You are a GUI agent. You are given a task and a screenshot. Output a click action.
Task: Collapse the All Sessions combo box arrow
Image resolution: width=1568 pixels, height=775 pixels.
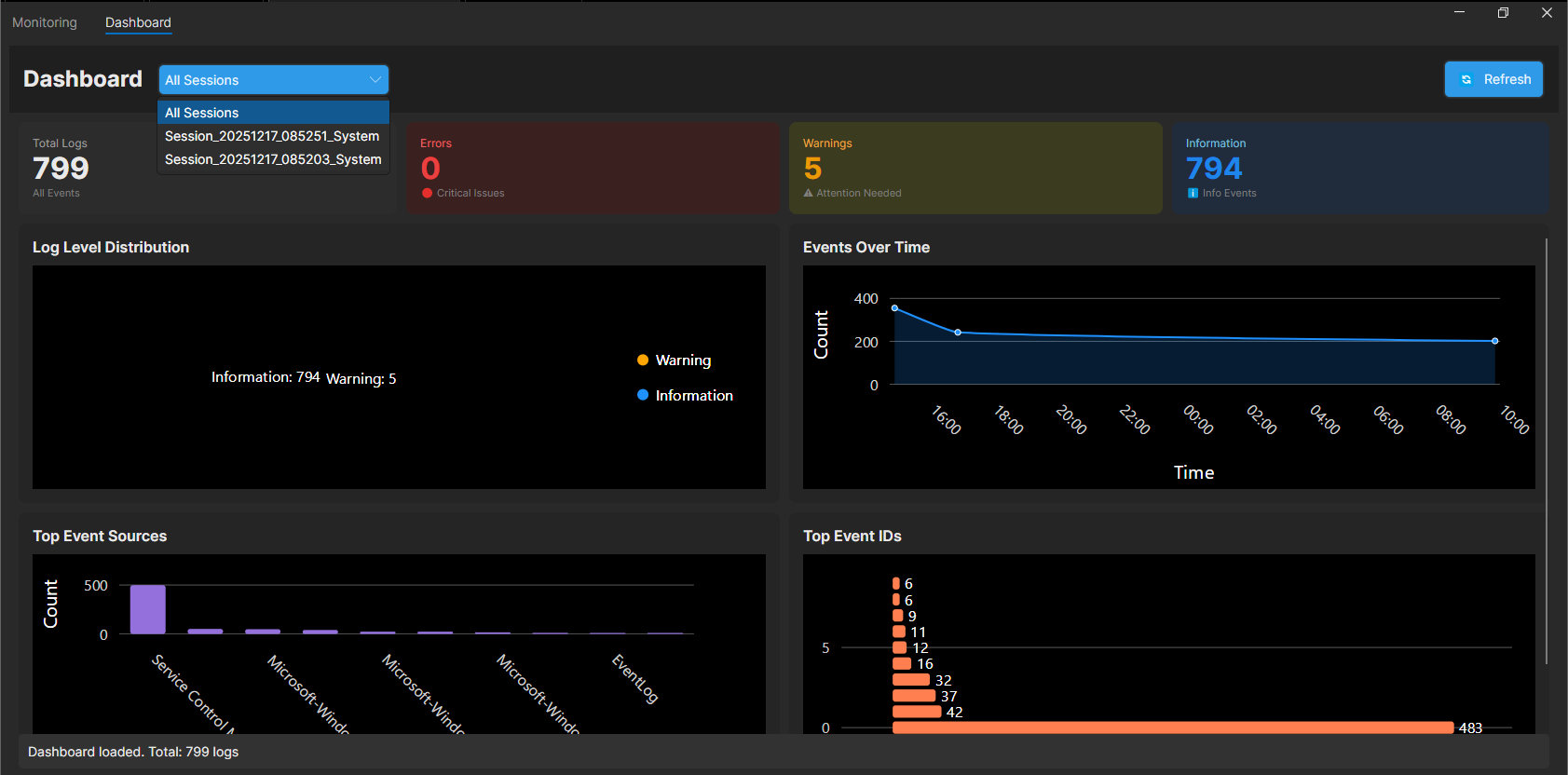[x=375, y=80]
